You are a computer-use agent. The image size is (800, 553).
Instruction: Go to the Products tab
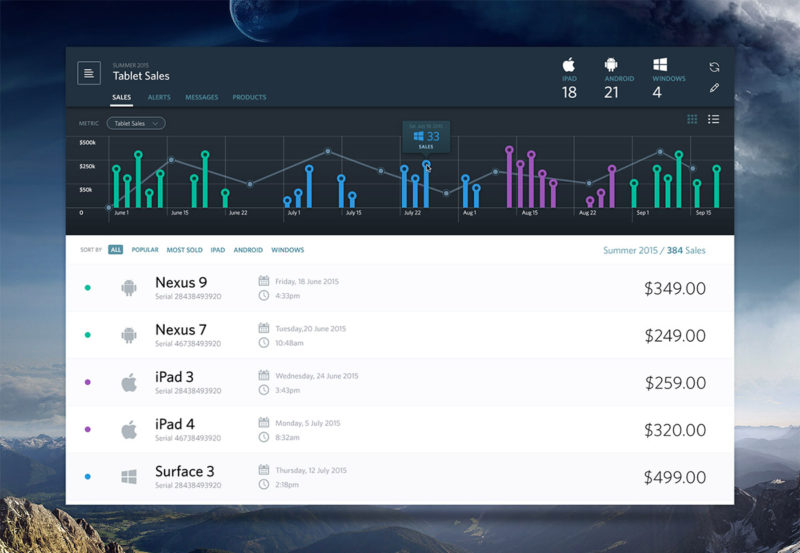[249, 98]
